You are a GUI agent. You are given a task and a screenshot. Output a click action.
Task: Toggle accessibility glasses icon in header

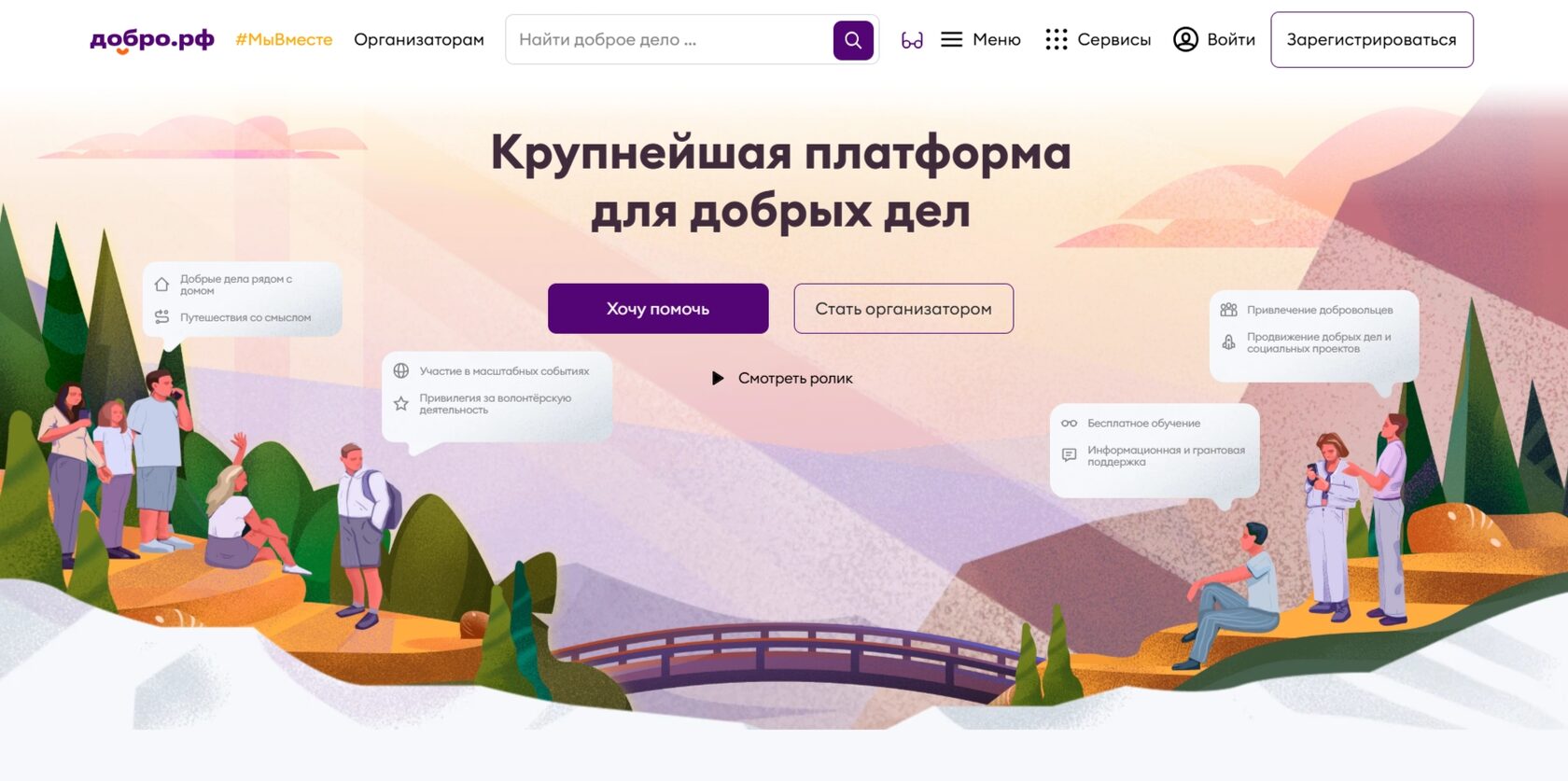click(x=912, y=40)
